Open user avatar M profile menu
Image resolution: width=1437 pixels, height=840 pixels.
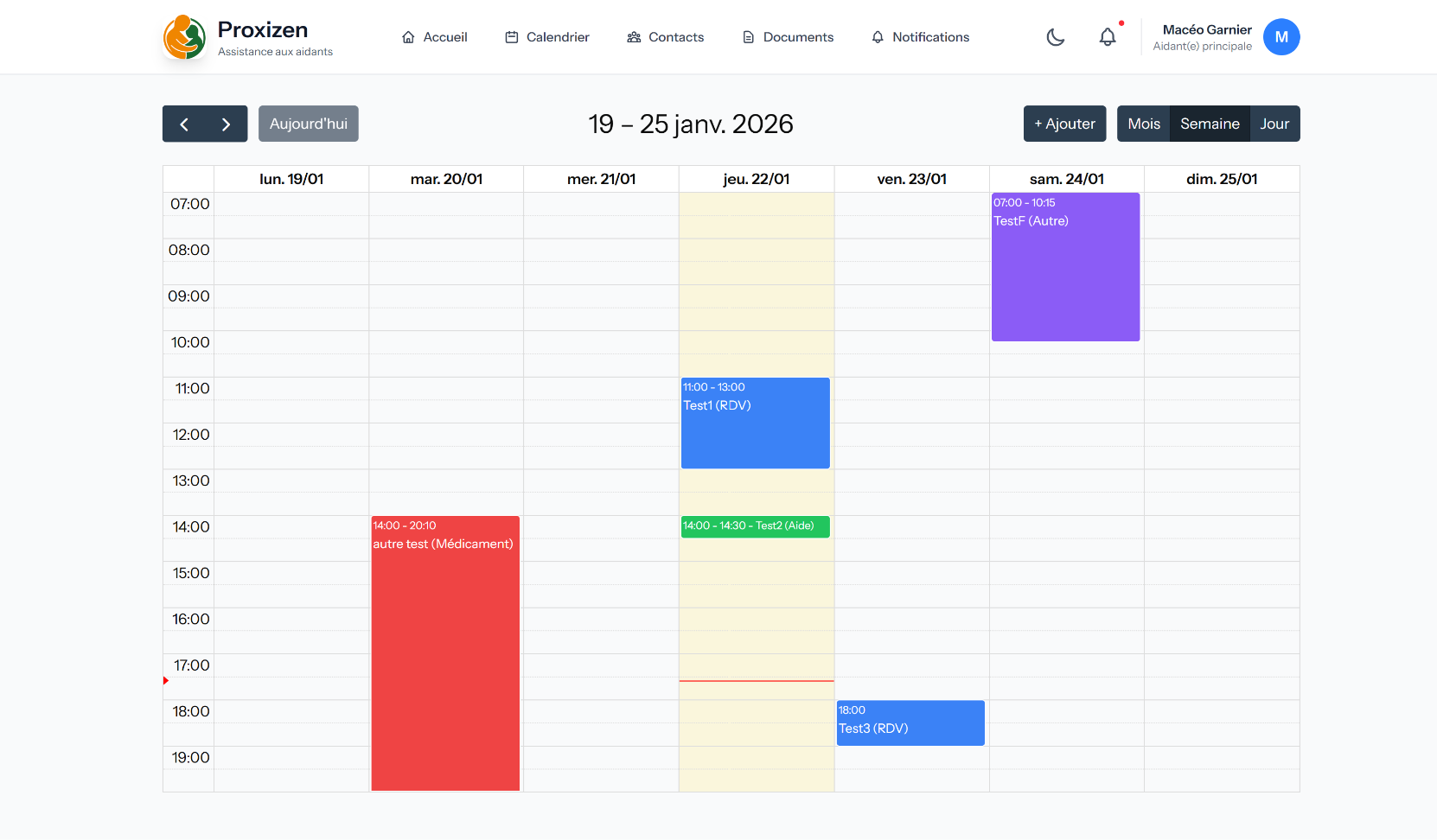click(1281, 37)
